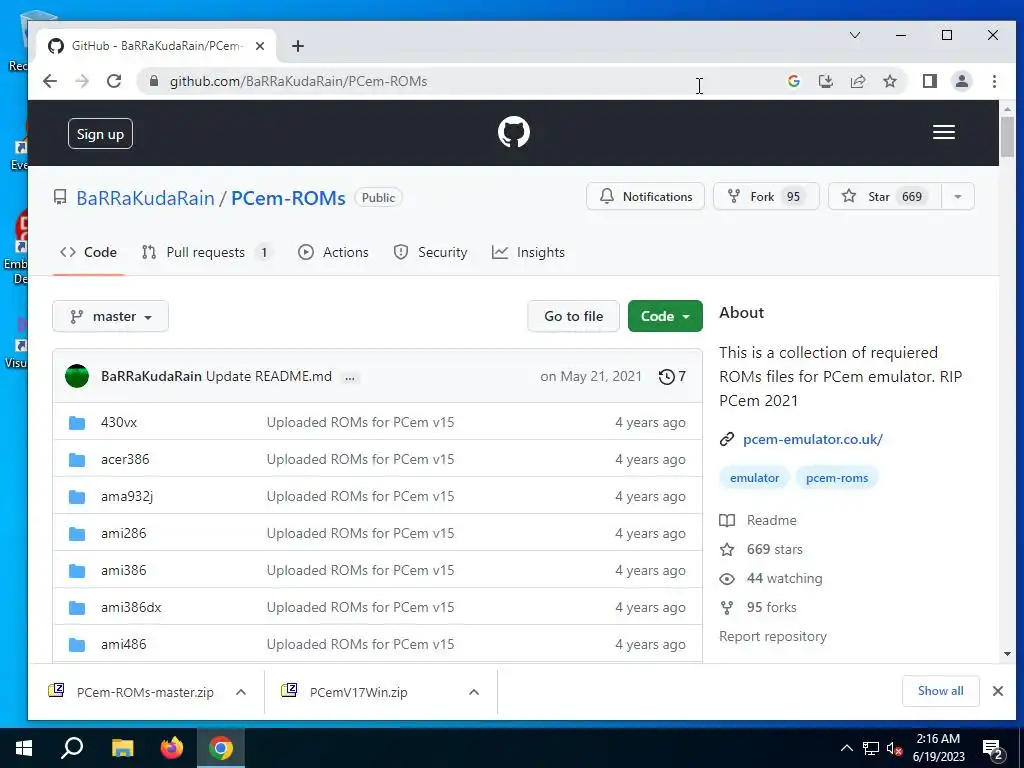Viewport: 1024px width, 768px height.
Task: Open the share page icon in address bar
Action: (x=857, y=81)
